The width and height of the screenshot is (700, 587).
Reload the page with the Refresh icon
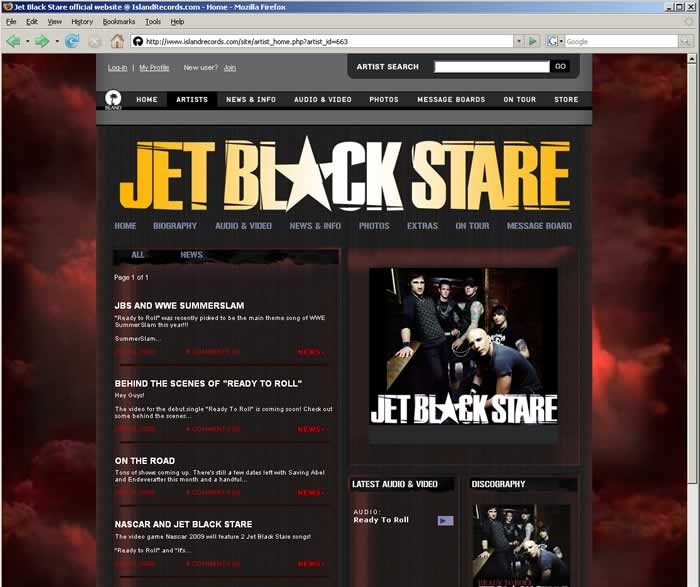click(x=72, y=42)
